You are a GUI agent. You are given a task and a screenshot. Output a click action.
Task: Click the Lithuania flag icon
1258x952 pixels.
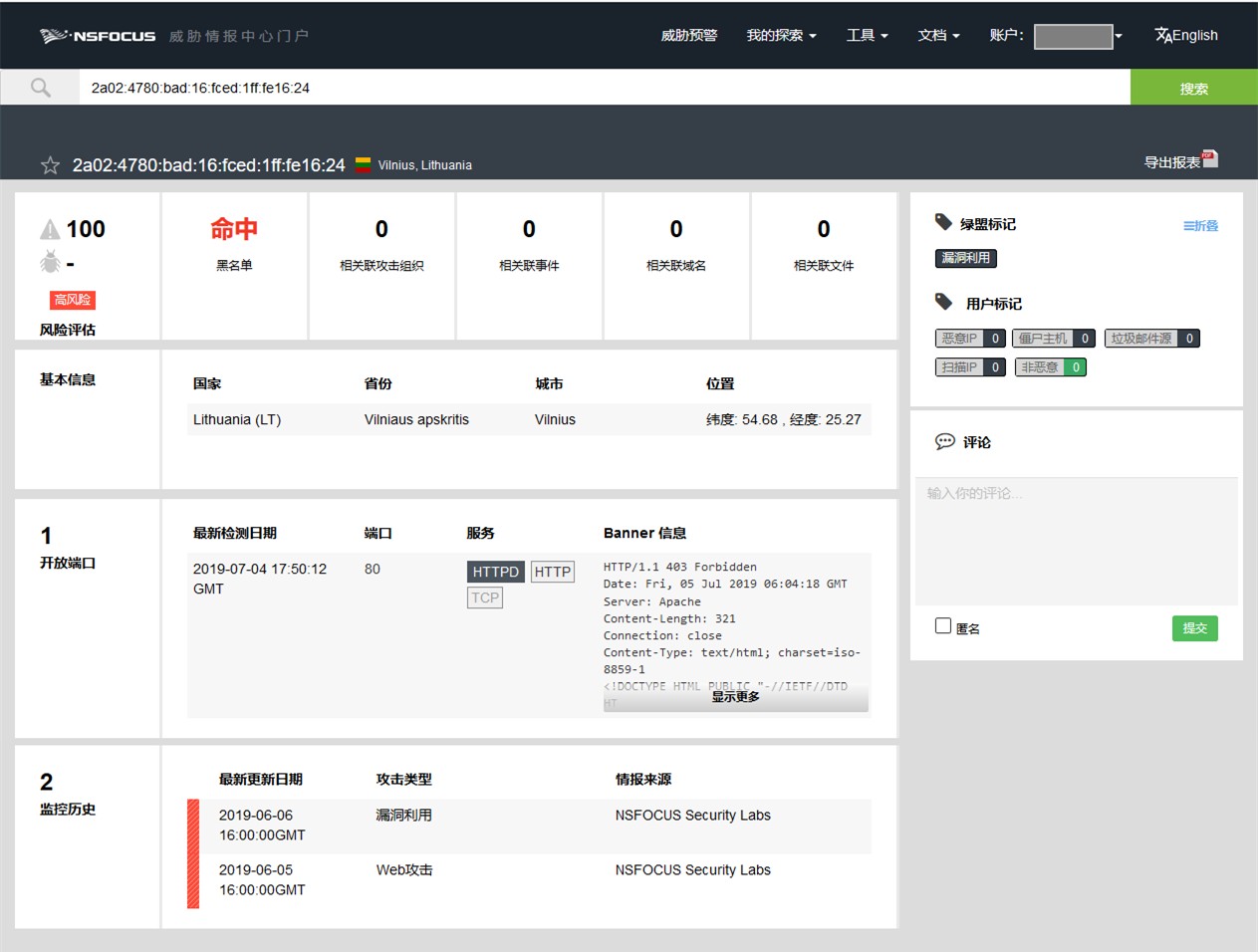click(363, 165)
